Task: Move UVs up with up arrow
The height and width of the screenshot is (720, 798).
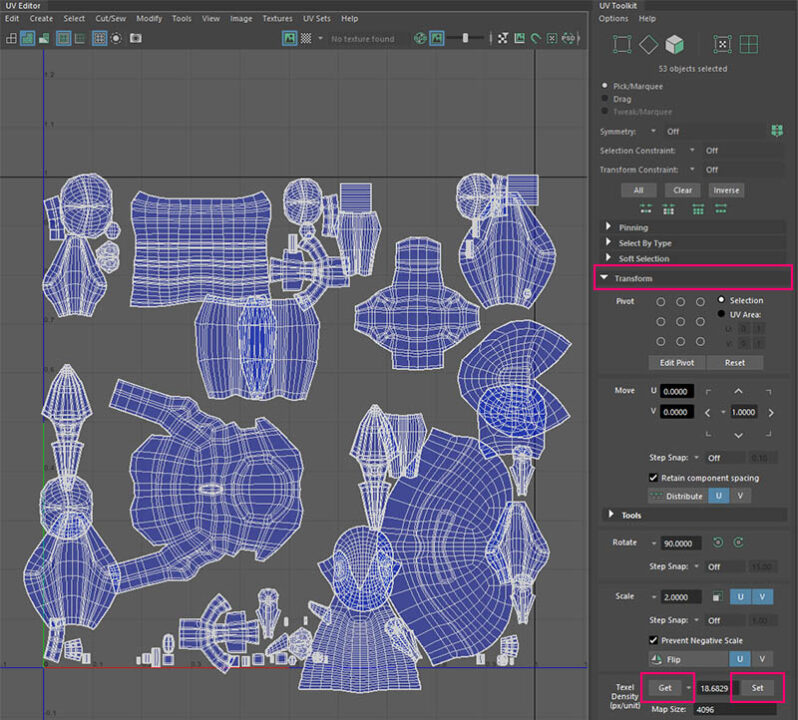Action: click(738, 391)
